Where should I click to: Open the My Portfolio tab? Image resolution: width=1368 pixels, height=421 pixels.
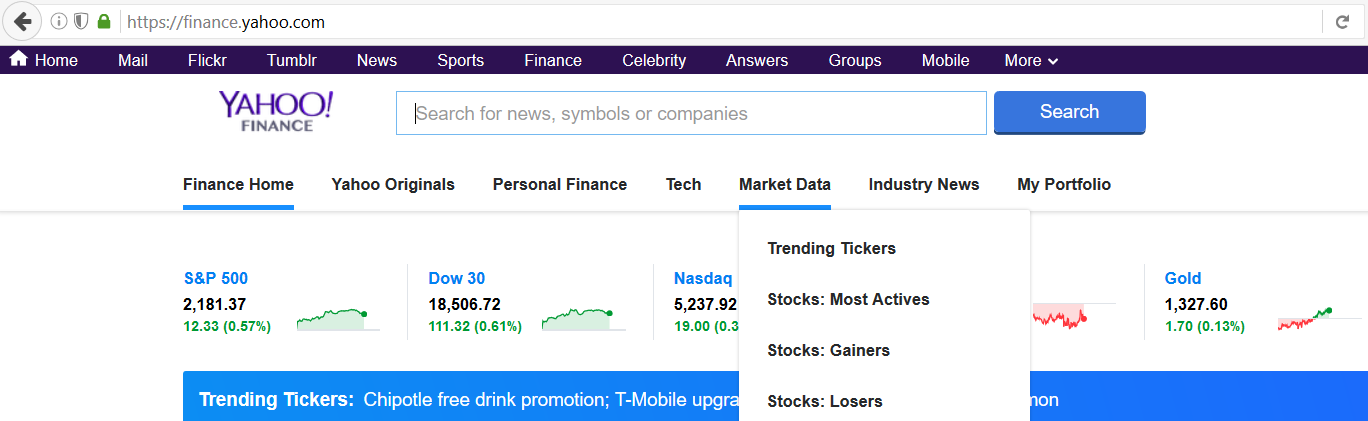pos(1063,184)
